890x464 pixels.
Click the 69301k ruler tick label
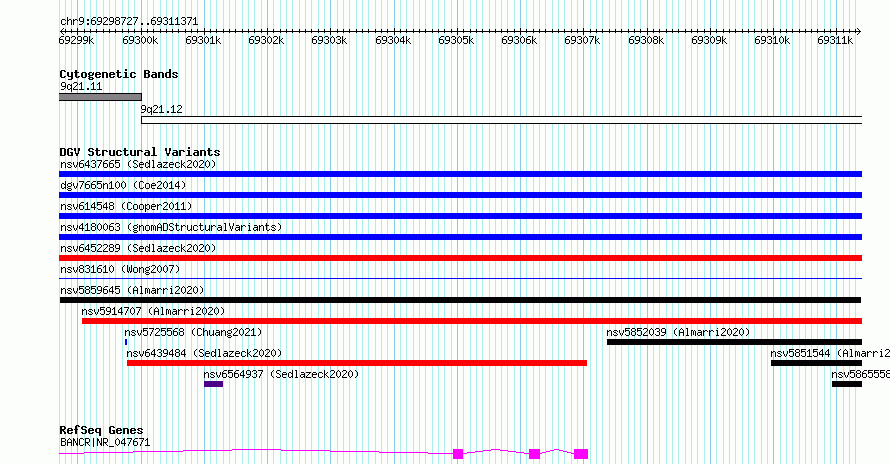click(203, 40)
